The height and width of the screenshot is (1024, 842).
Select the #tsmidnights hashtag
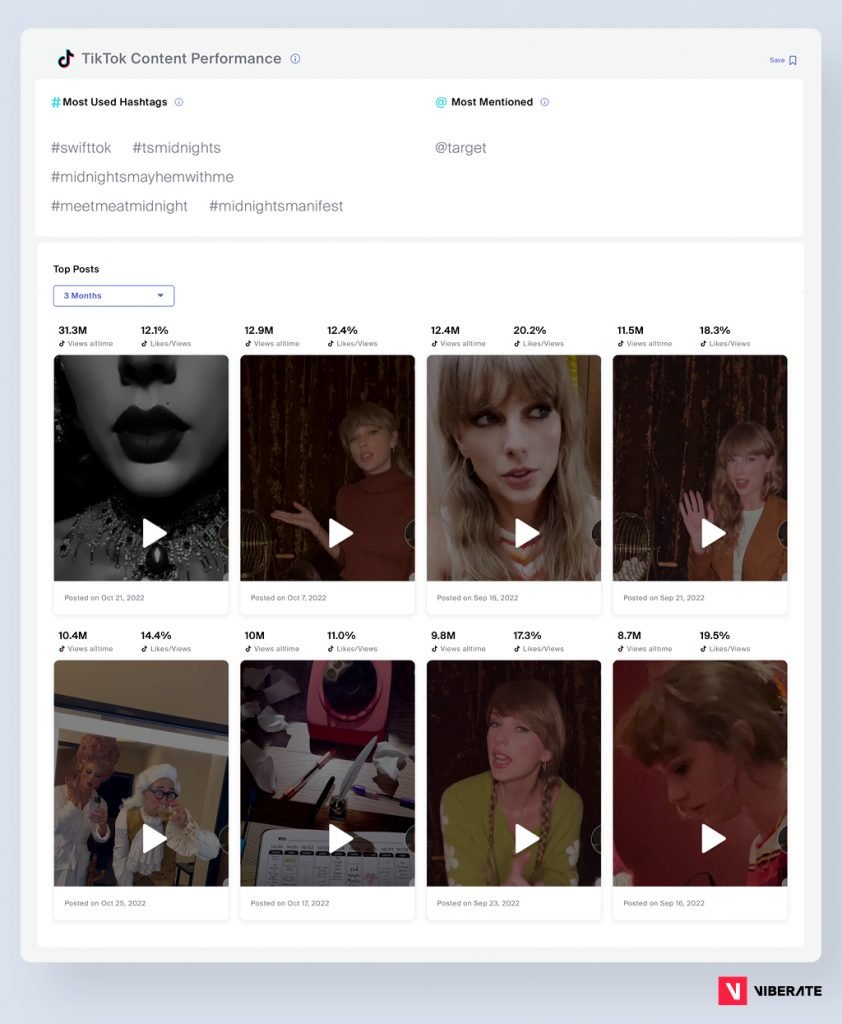(176, 148)
